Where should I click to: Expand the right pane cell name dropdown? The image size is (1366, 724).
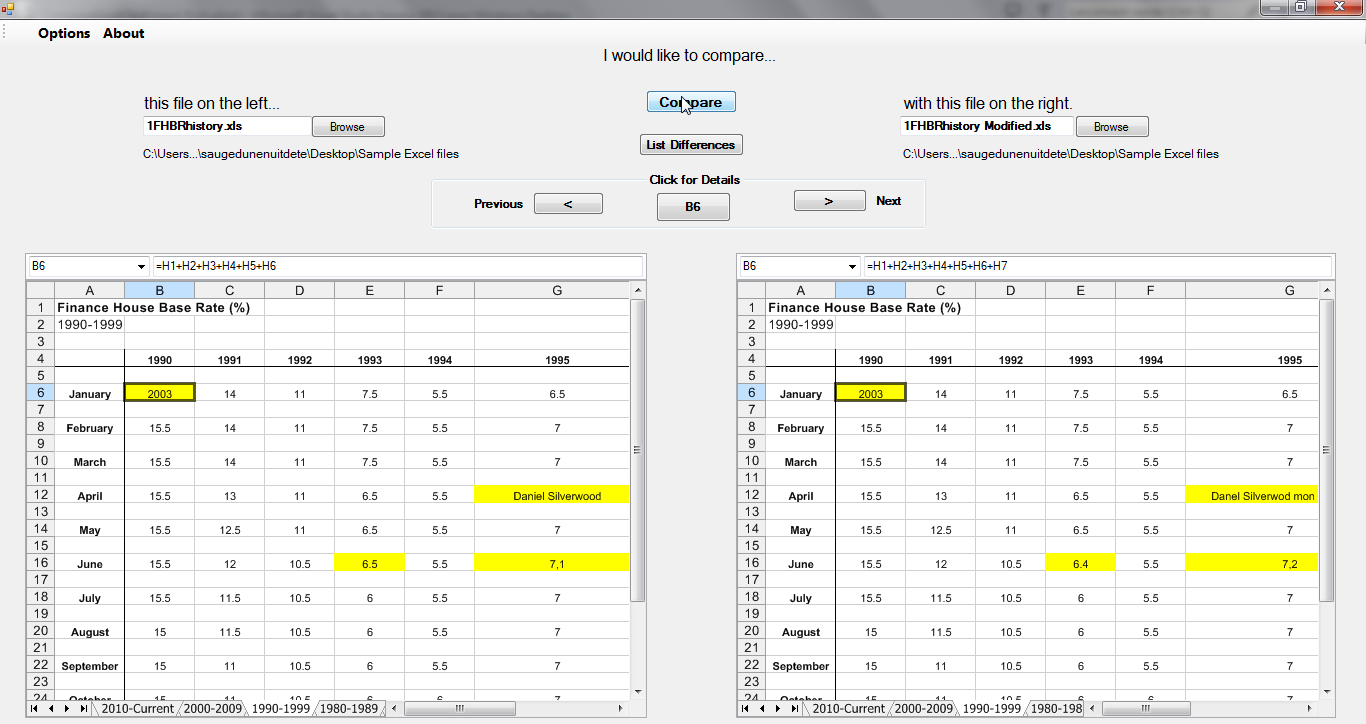point(852,267)
